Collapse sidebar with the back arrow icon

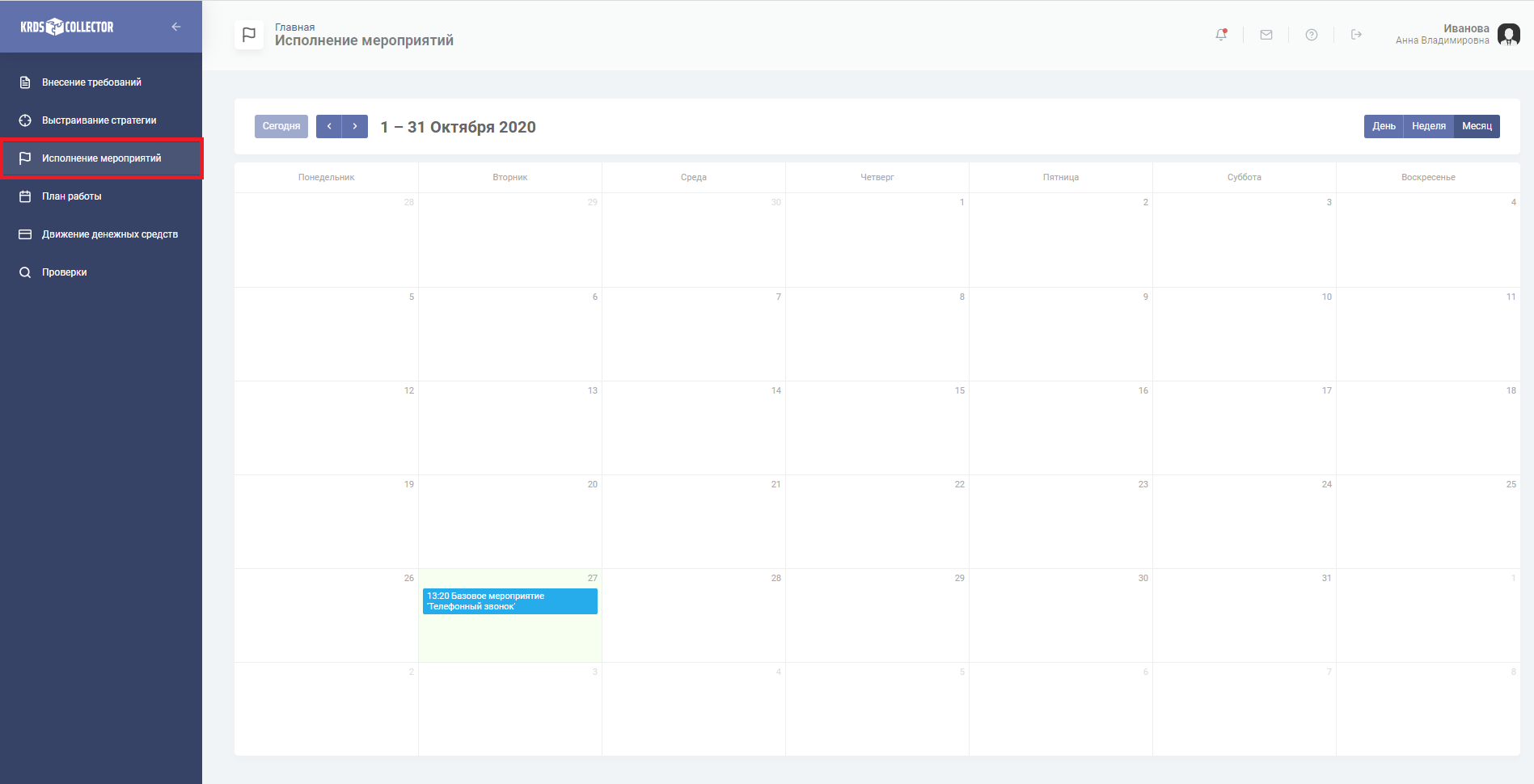[175, 27]
